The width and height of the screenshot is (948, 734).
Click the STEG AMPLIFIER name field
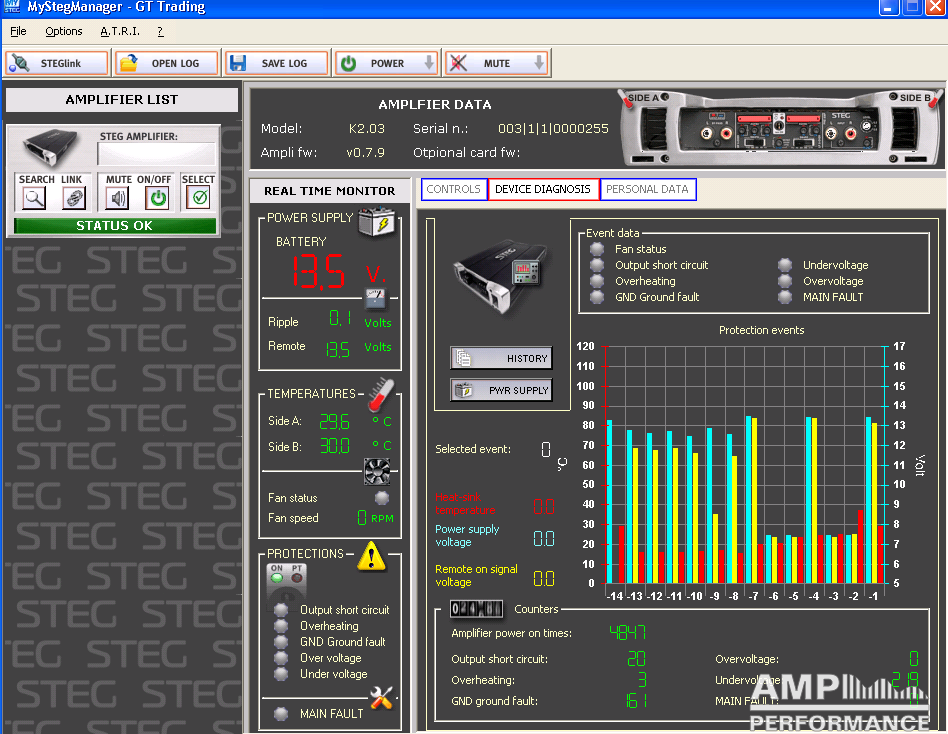[x=156, y=154]
